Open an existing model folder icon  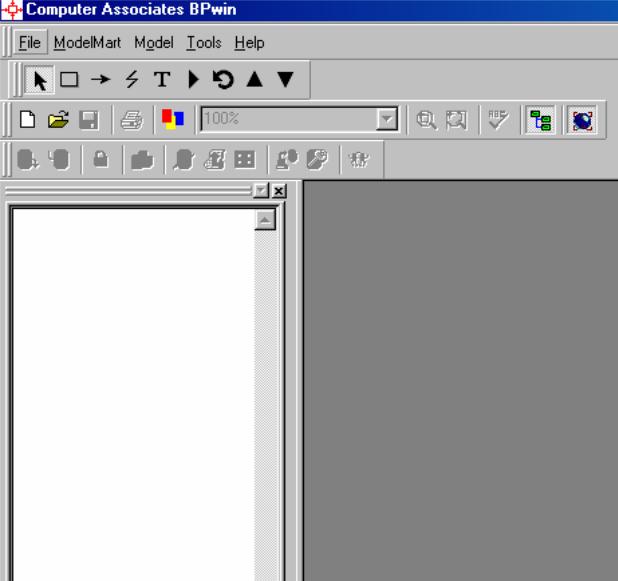click(58, 119)
